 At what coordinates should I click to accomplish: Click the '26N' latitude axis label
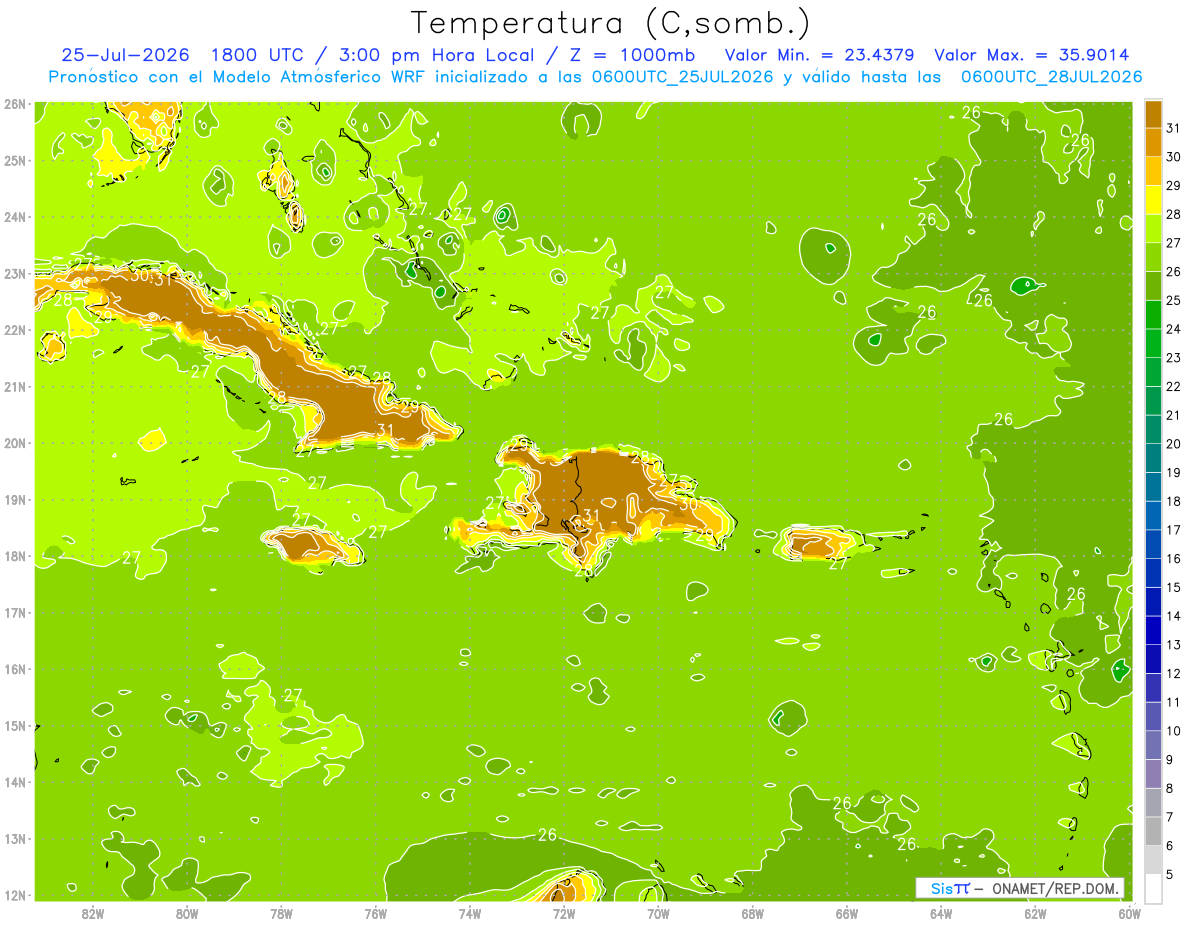click(14, 104)
